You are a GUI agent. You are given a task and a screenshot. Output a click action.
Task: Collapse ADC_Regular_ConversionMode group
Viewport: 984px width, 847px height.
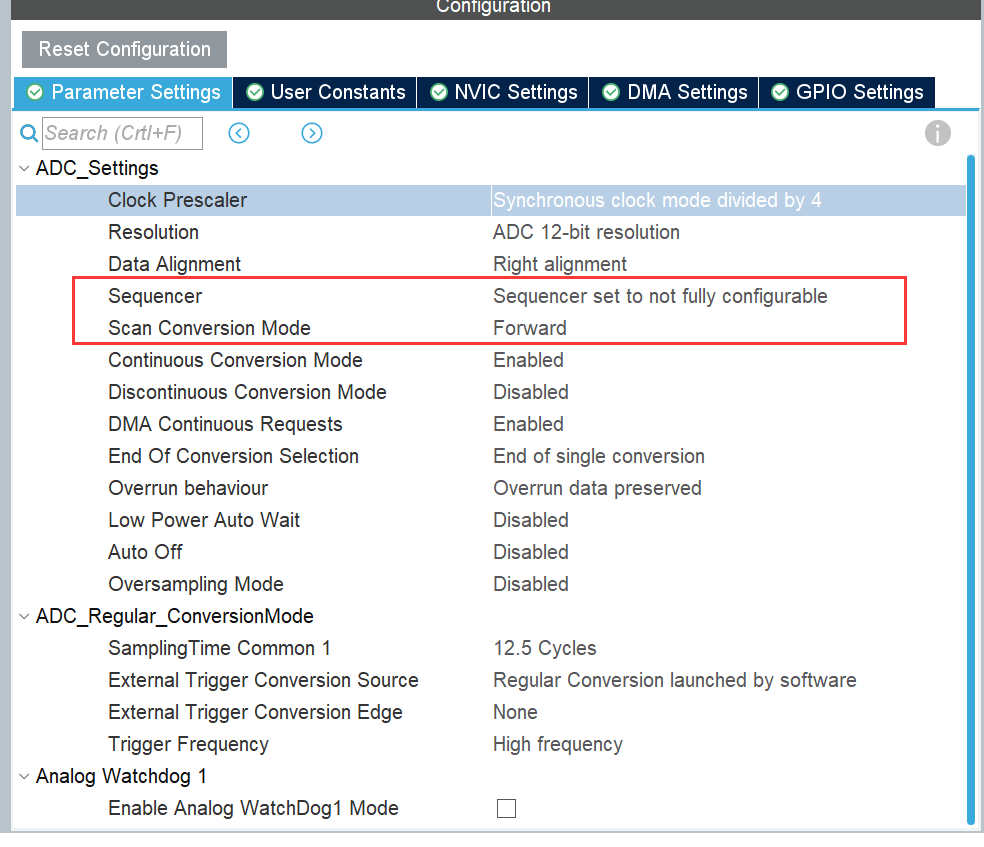point(24,616)
